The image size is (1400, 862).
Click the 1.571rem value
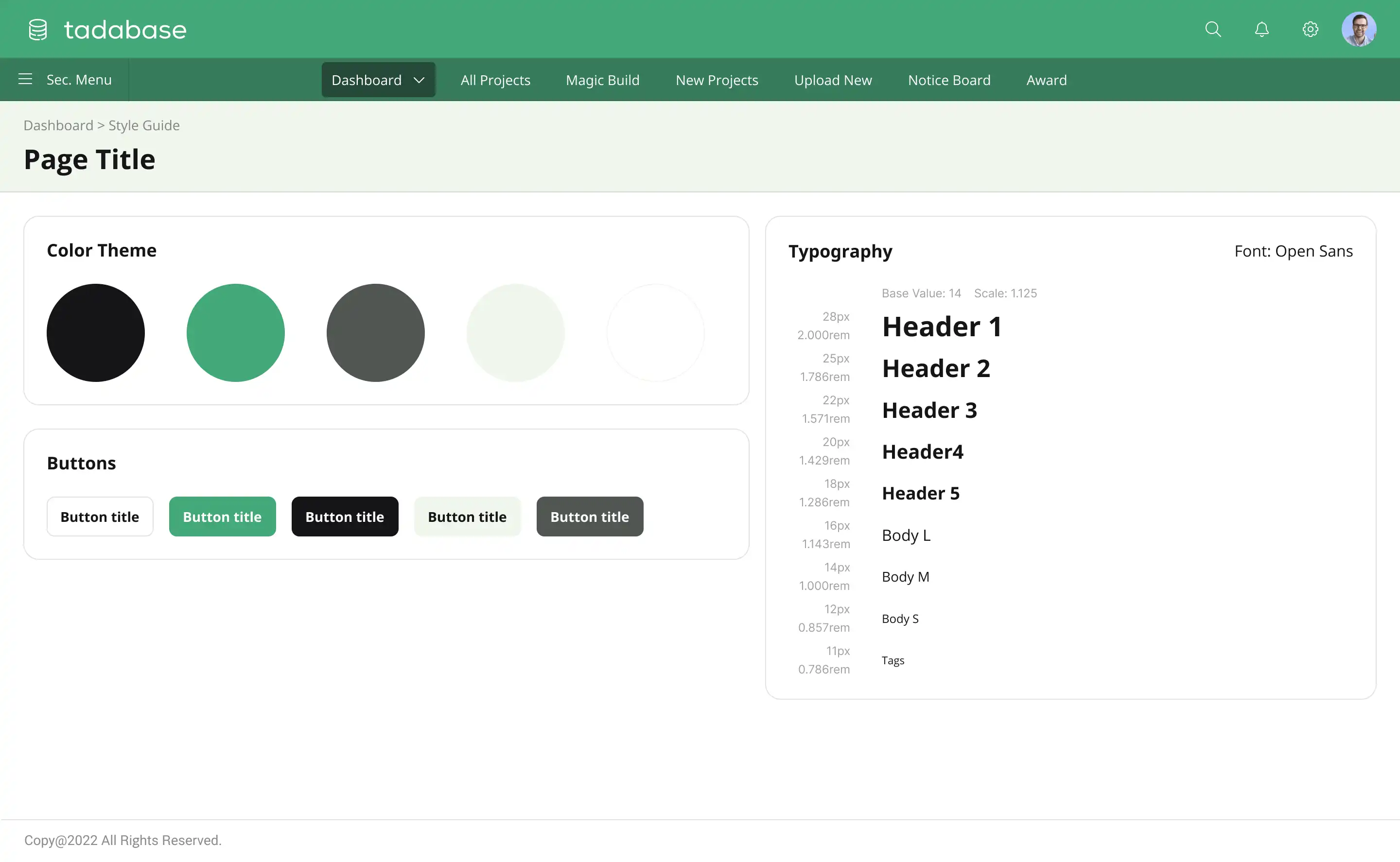coord(826,418)
